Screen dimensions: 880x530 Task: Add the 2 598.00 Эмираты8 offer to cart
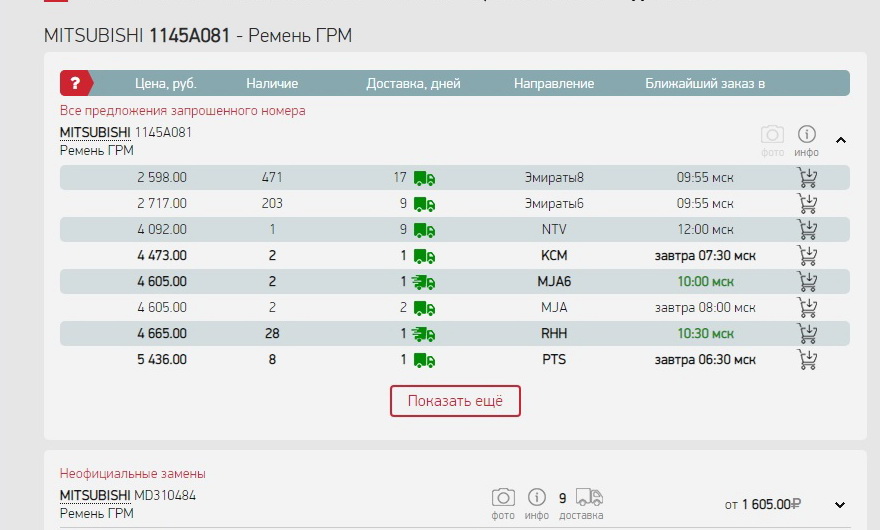807,178
